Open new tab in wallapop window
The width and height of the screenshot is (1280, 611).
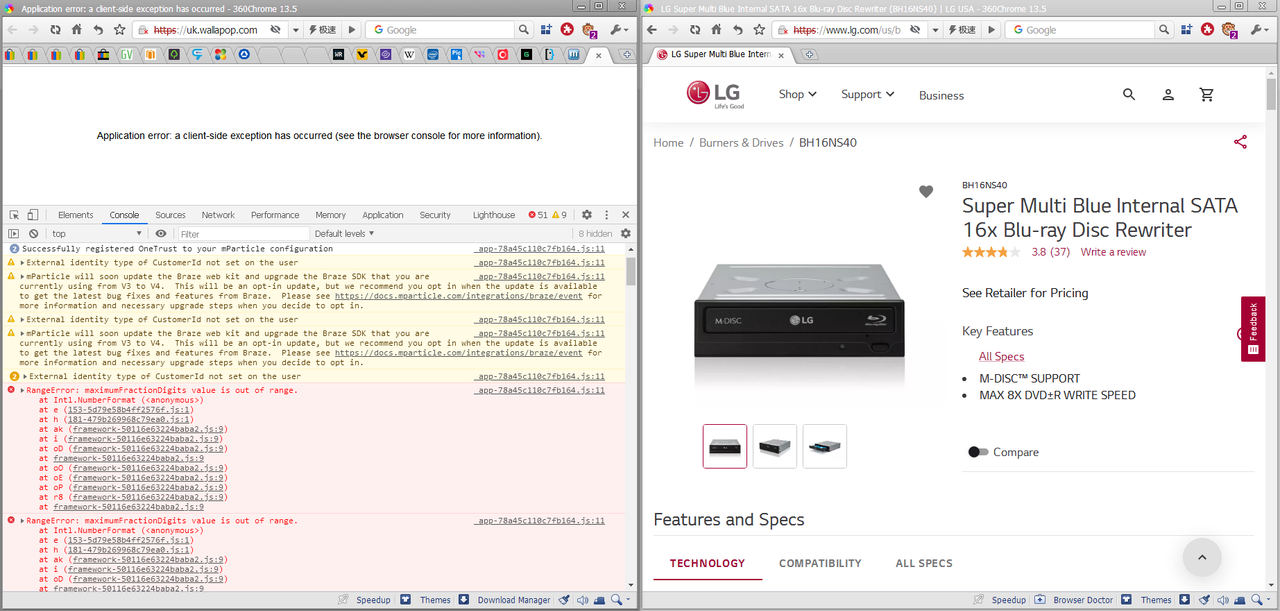[x=626, y=54]
